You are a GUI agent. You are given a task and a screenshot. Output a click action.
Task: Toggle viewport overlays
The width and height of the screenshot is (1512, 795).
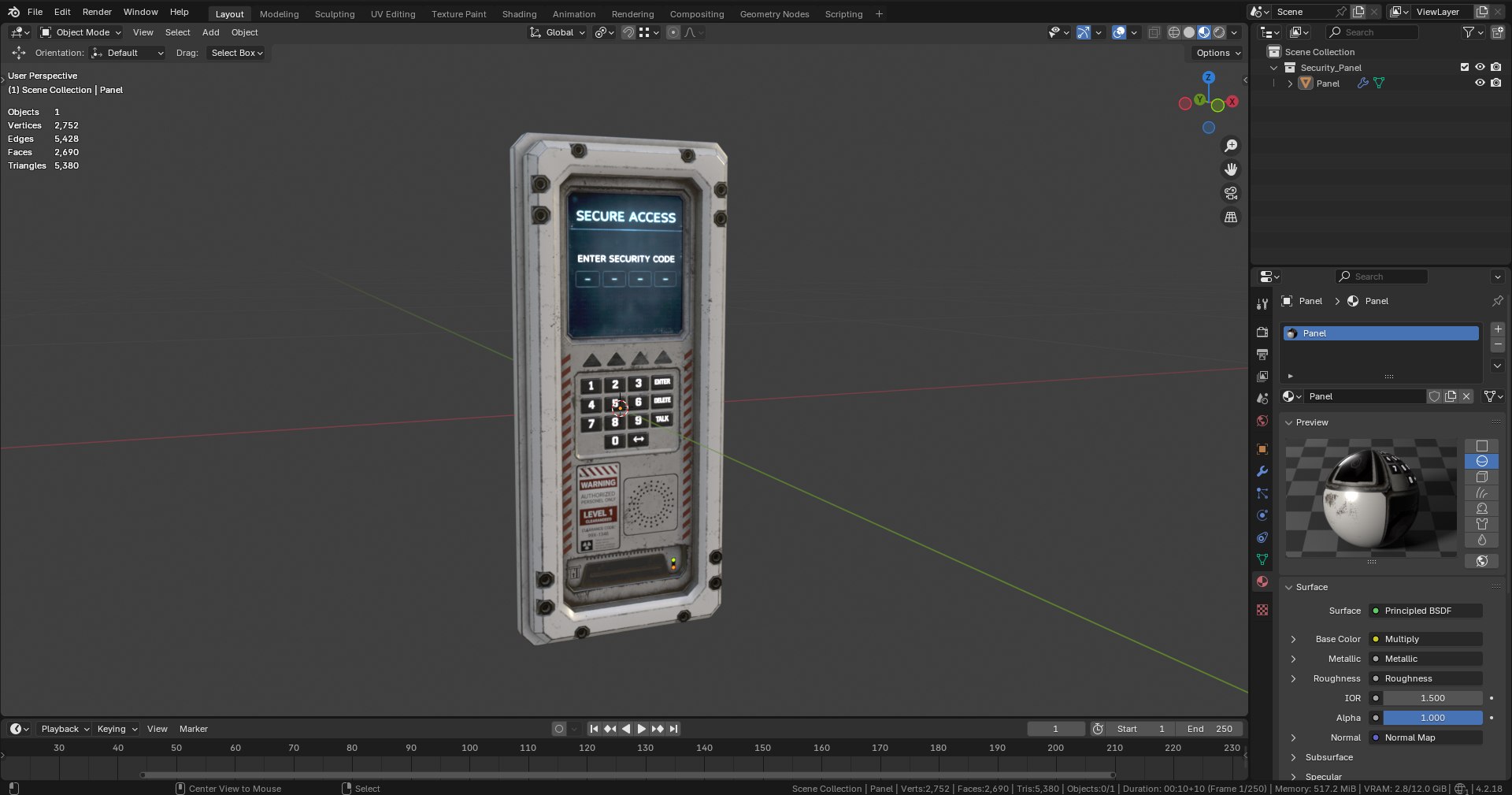click(x=1119, y=32)
